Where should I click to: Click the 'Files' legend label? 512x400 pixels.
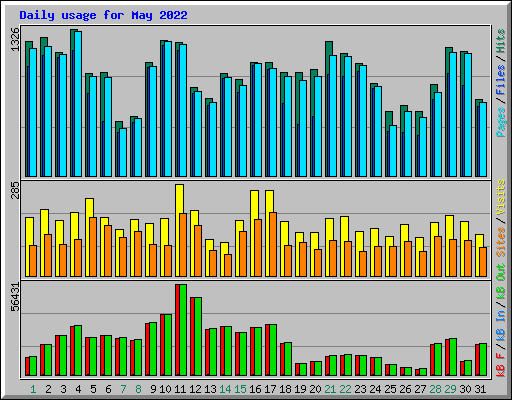pos(501,80)
